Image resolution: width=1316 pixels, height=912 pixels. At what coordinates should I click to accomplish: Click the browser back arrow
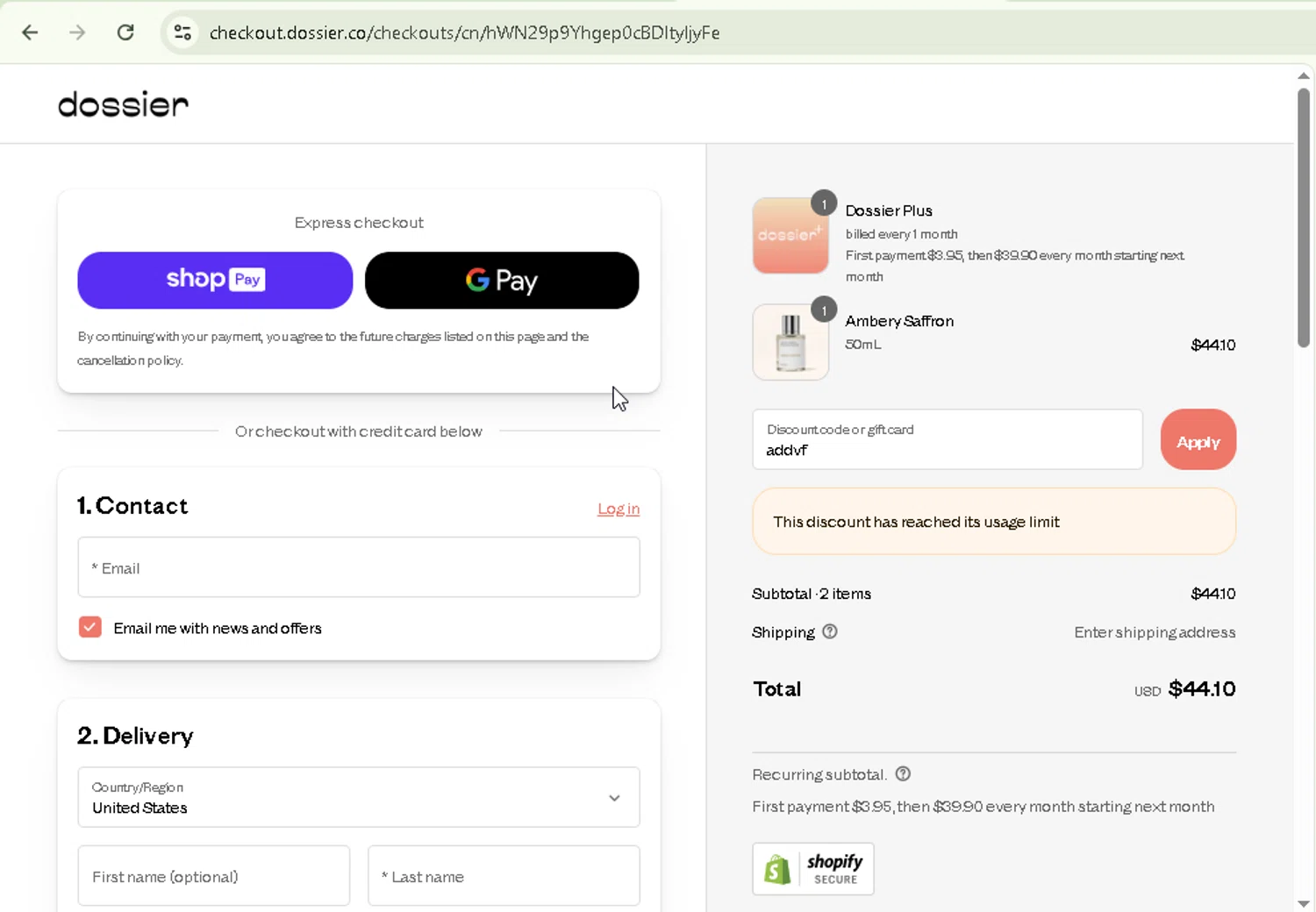click(x=30, y=32)
